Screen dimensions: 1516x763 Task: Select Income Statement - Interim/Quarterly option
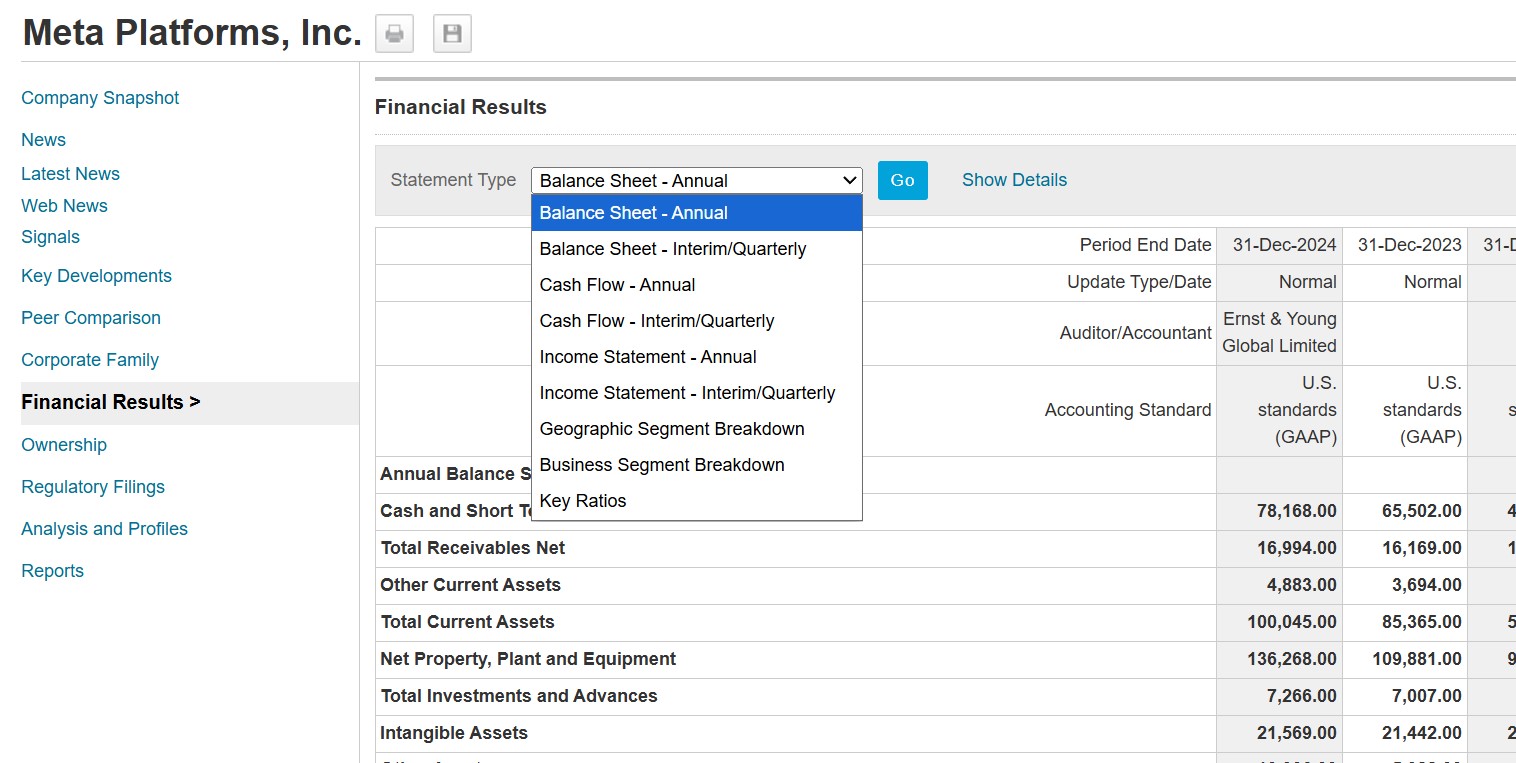coord(687,393)
